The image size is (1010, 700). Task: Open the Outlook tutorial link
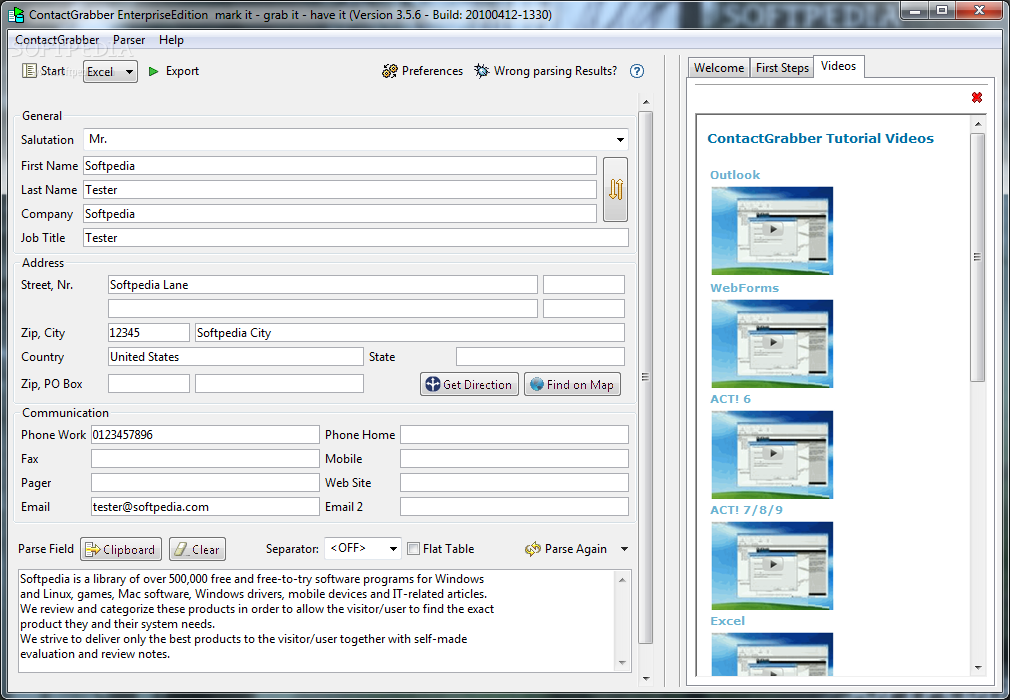pos(735,175)
